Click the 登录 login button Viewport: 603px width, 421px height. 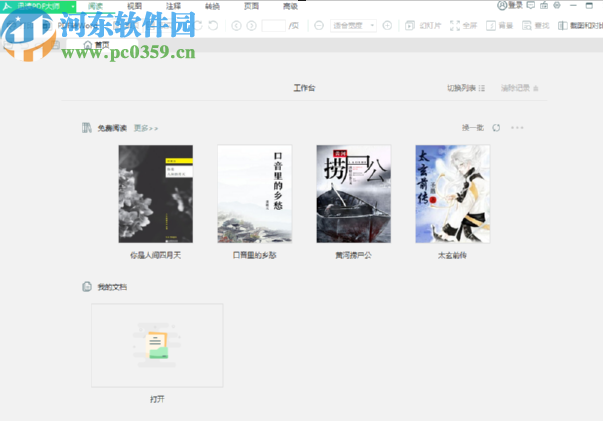(x=510, y=5)
